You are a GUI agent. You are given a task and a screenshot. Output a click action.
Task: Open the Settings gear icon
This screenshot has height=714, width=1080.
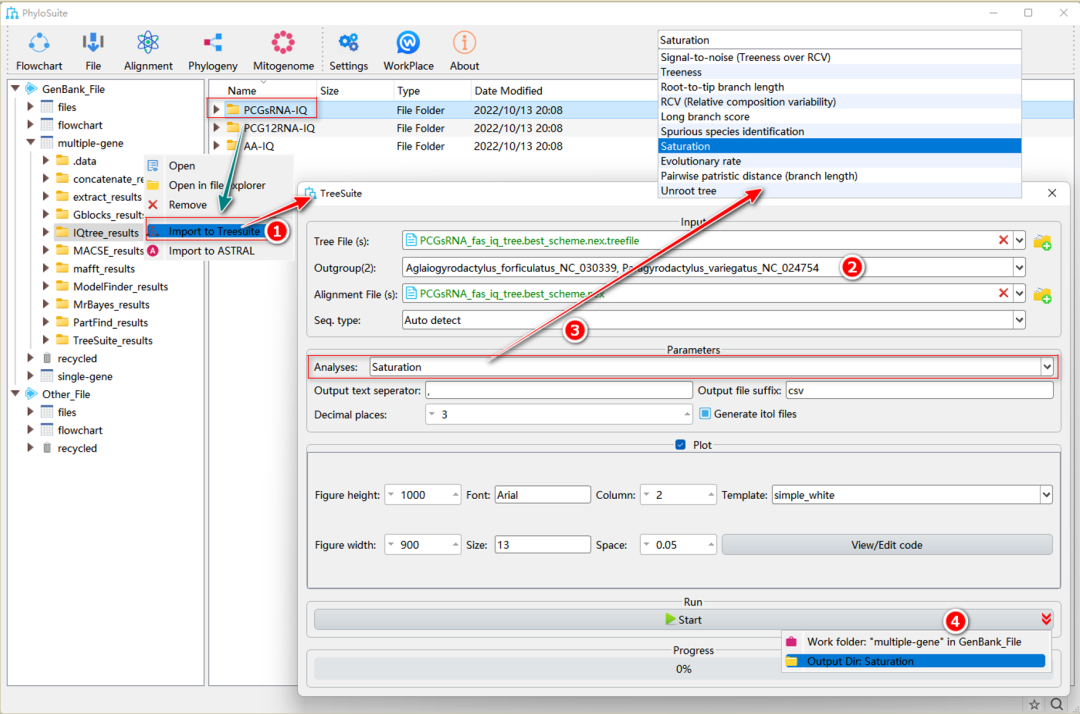point(349,43)
